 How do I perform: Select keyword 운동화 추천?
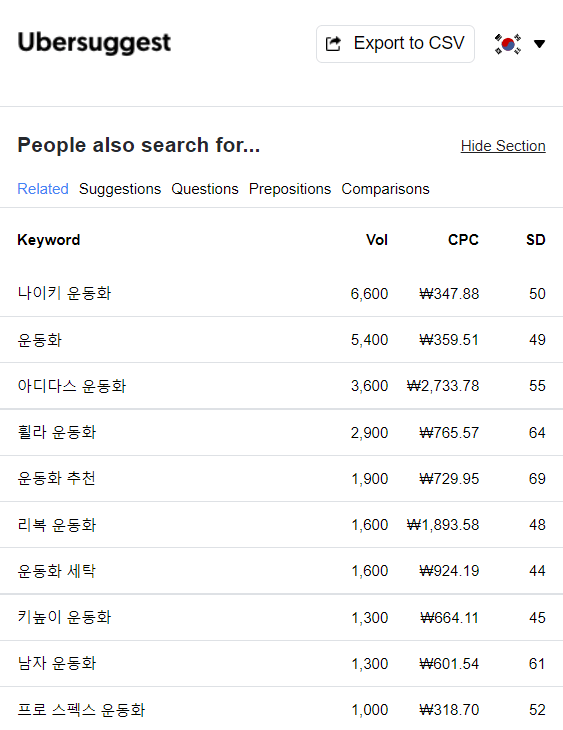[56, 478]
